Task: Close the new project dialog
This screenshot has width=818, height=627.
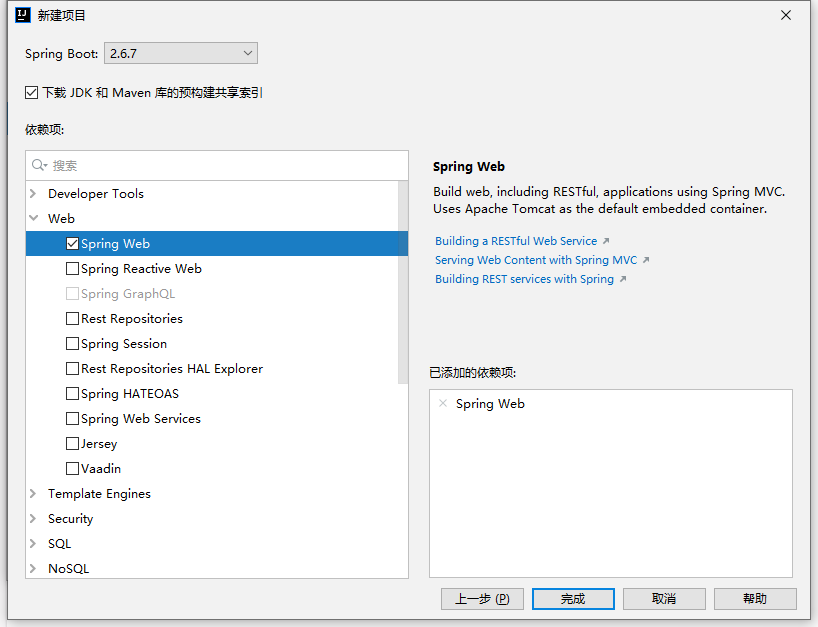Action: coord(786,15)
